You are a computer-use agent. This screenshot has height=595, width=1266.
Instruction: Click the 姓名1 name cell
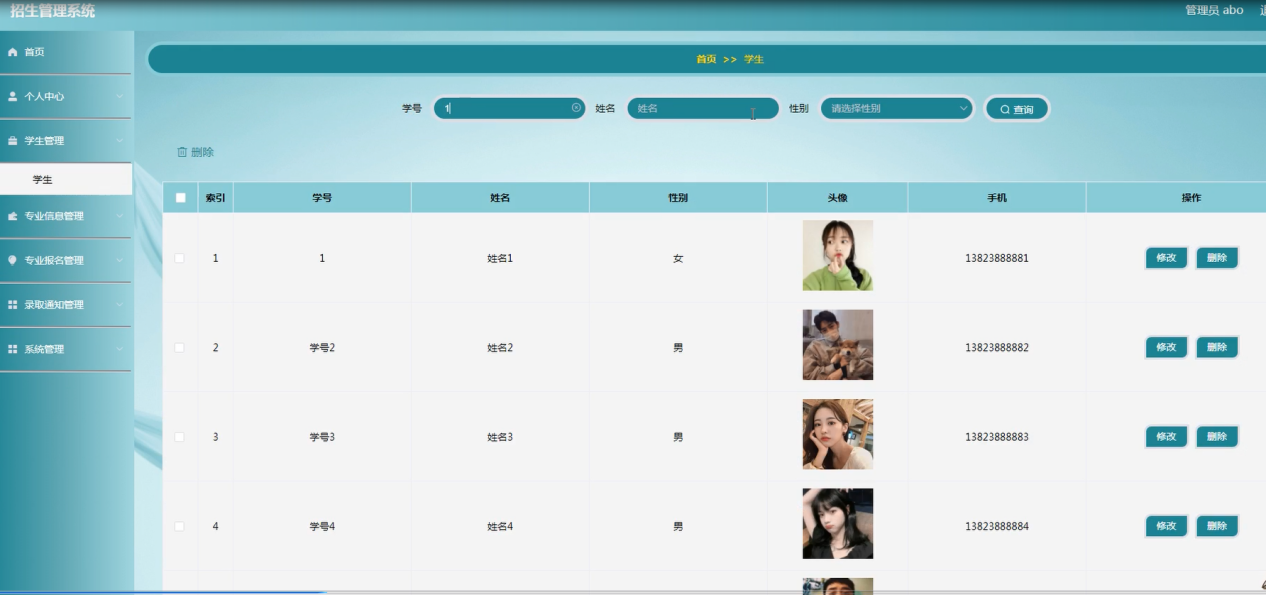500,258
